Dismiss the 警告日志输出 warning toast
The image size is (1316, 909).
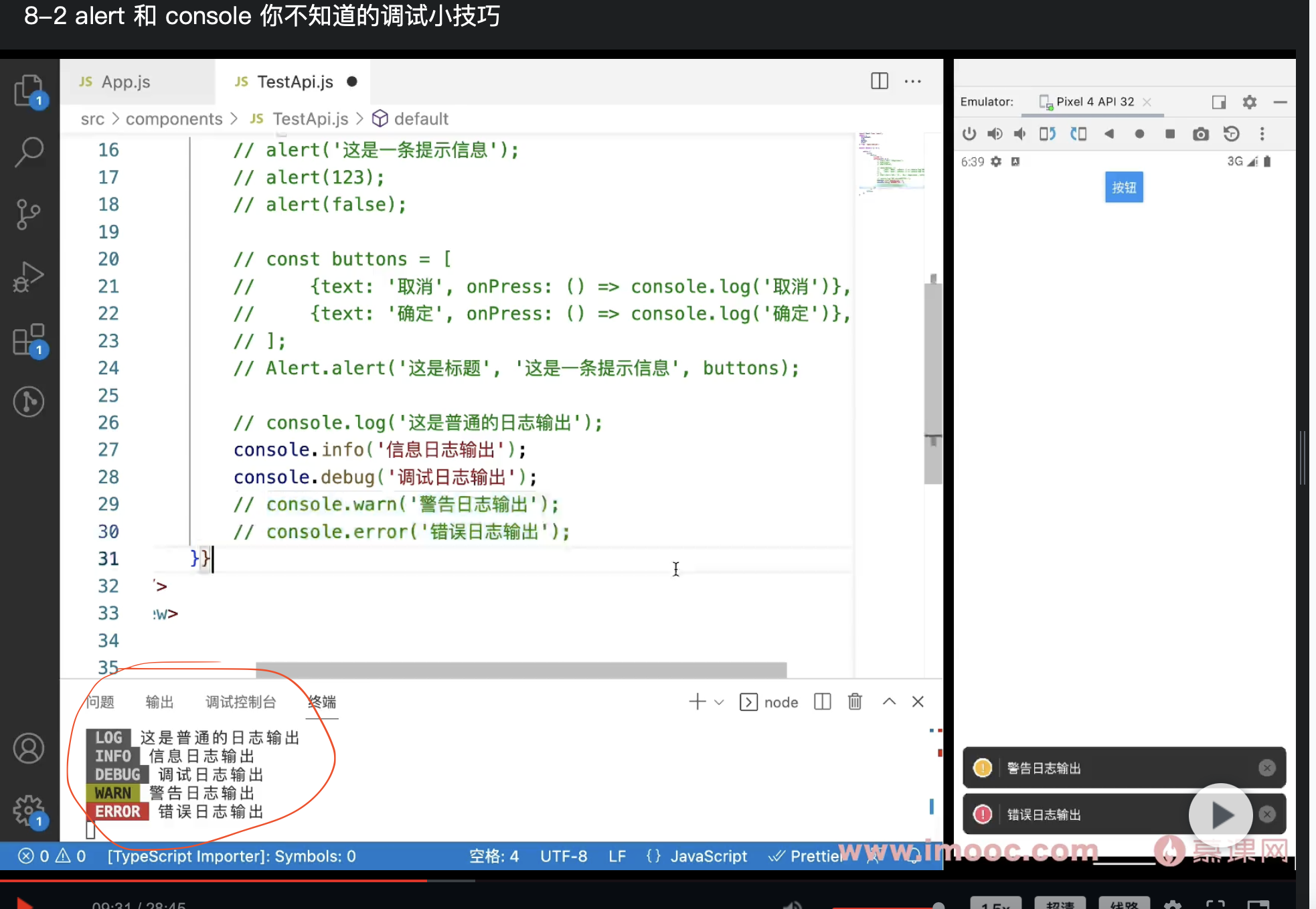[1266, 768]
